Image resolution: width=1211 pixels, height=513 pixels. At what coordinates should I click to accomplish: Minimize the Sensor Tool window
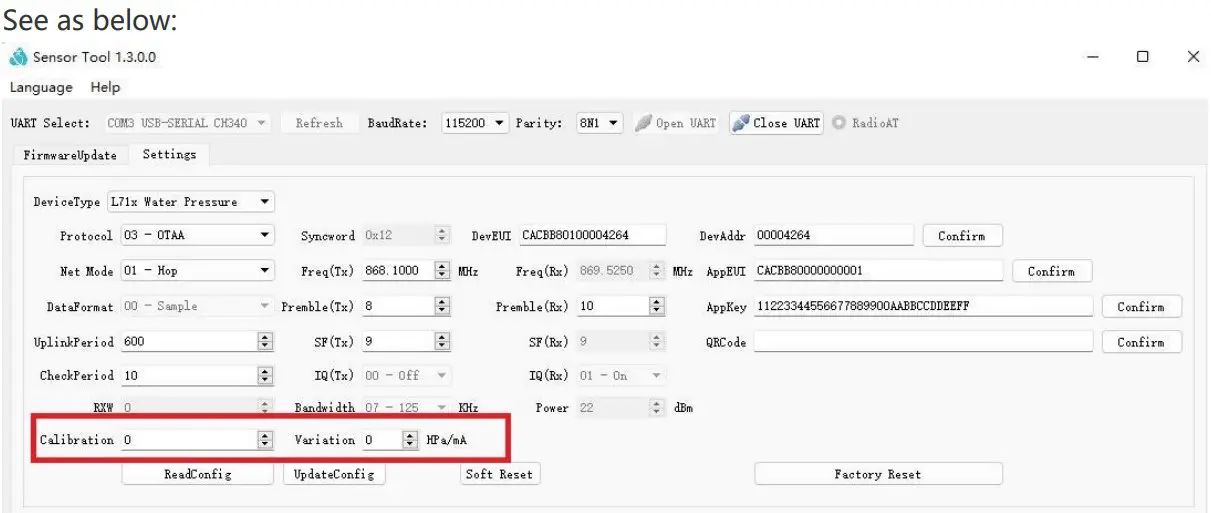(x=1093, y=57)
